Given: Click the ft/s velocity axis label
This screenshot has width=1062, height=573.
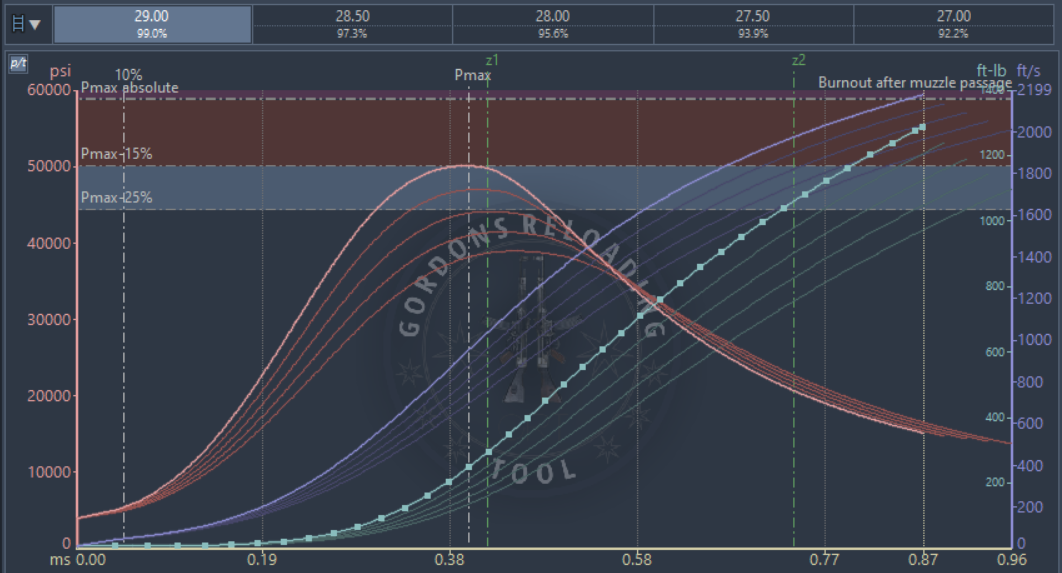Looking at the screenshot, I should 1028,71.
